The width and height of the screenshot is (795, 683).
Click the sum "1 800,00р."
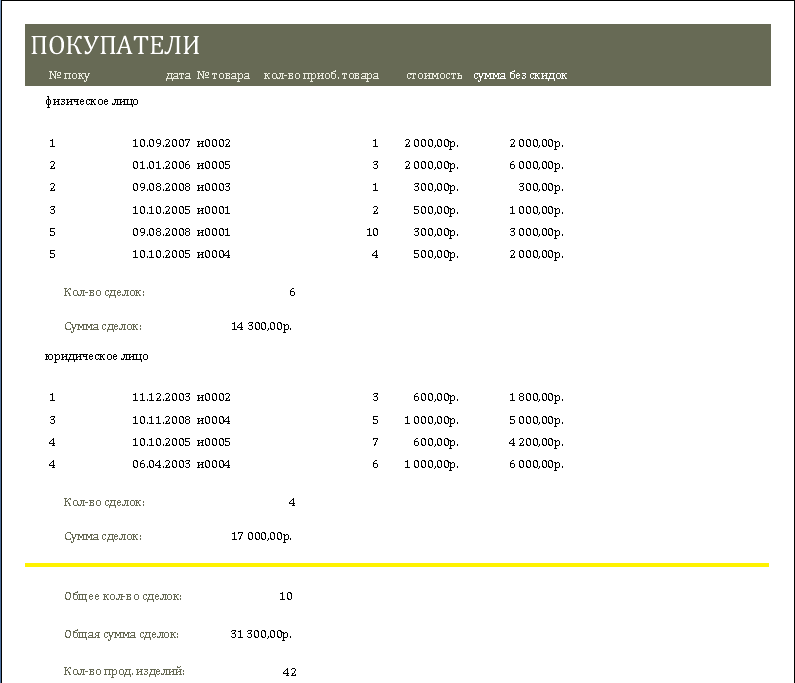[536, 398]
